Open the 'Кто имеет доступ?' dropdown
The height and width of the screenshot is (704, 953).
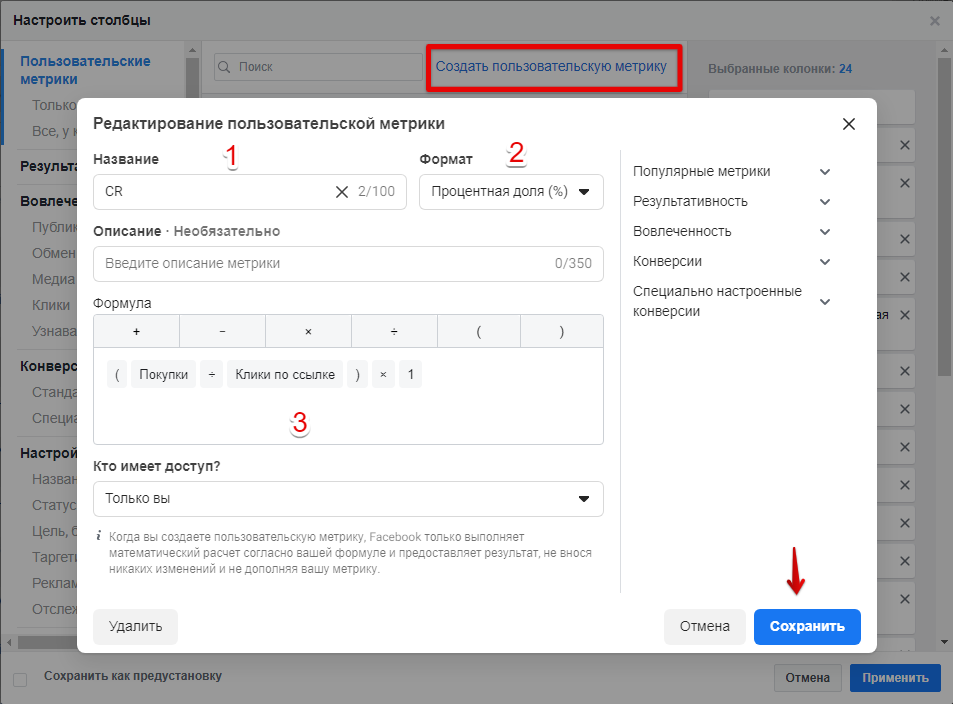[x=348, y=498]
